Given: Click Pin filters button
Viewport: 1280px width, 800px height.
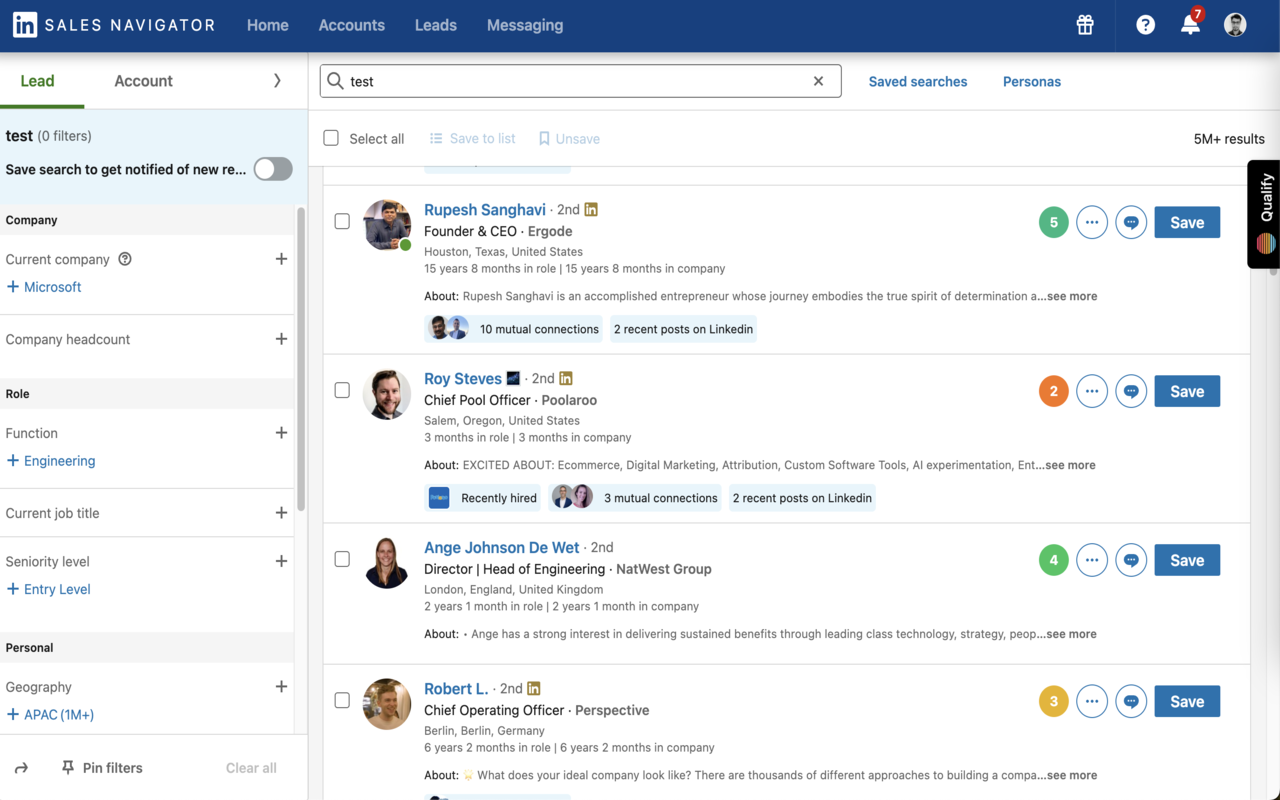Looking at the screenshot, I should point(102,768).
